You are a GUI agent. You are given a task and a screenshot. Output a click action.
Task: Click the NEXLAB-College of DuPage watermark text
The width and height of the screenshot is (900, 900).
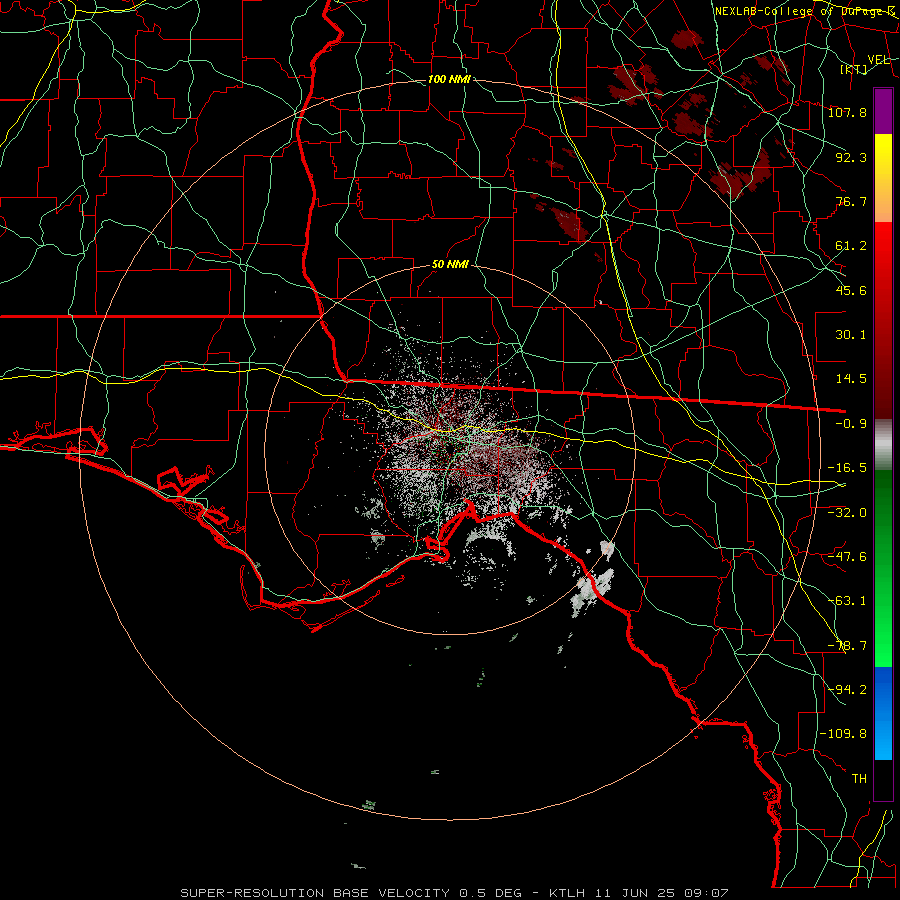805,11
